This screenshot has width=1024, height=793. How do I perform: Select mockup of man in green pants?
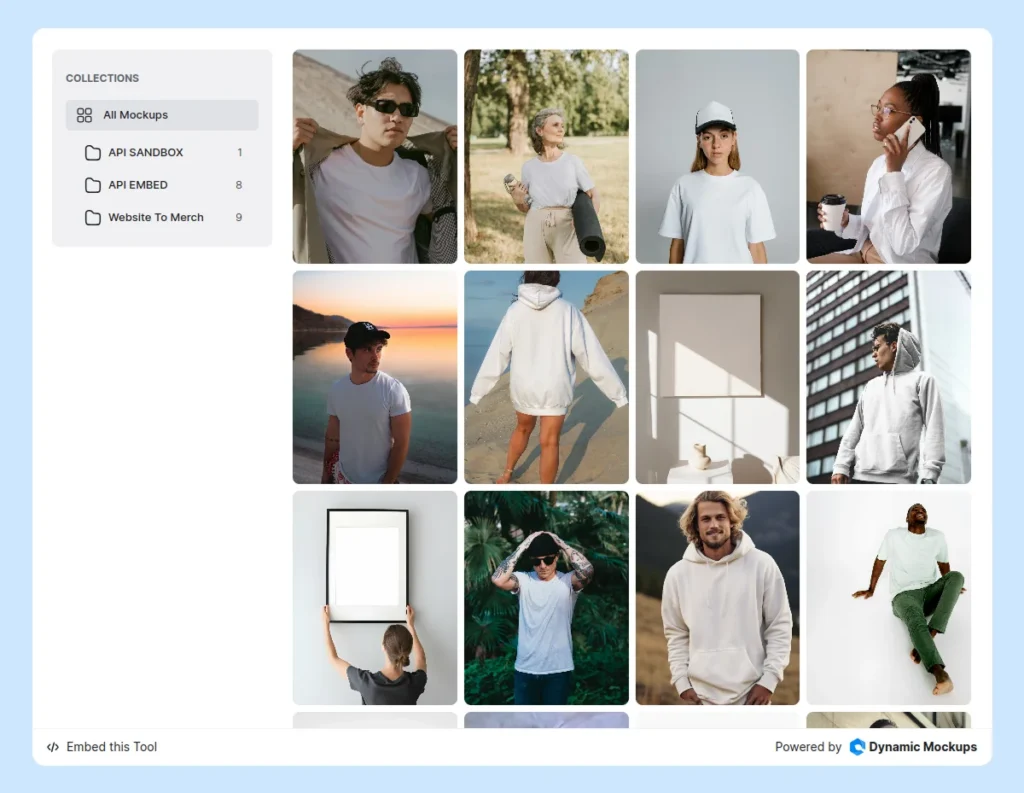click(888, 598)
